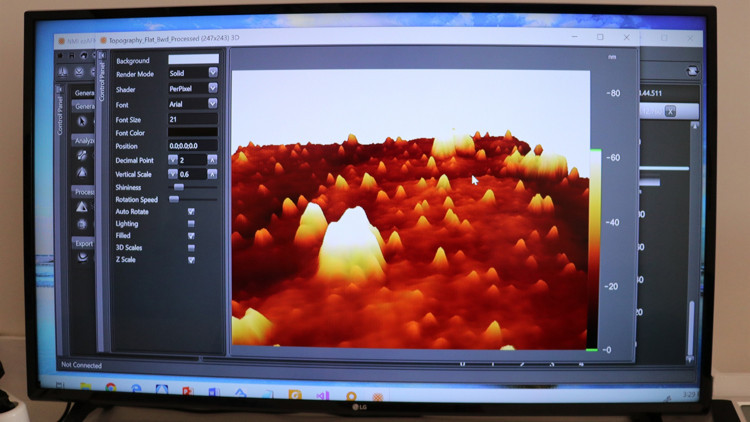Click the Process section header

[84, 192]
